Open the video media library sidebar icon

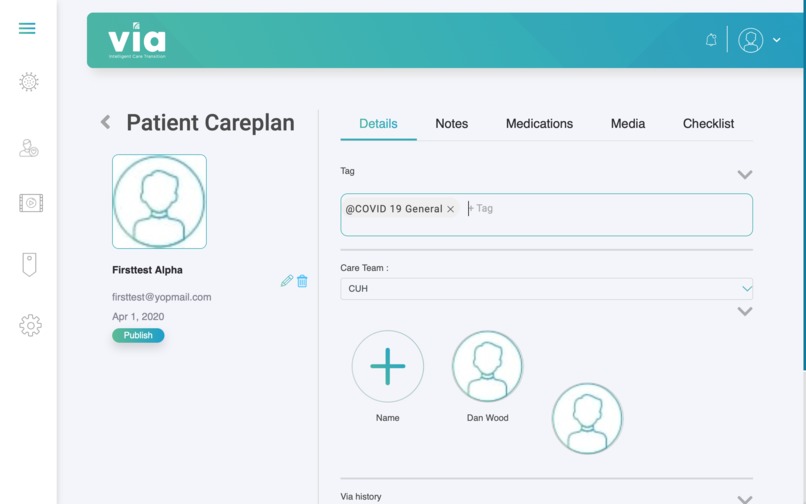(31, 203)
